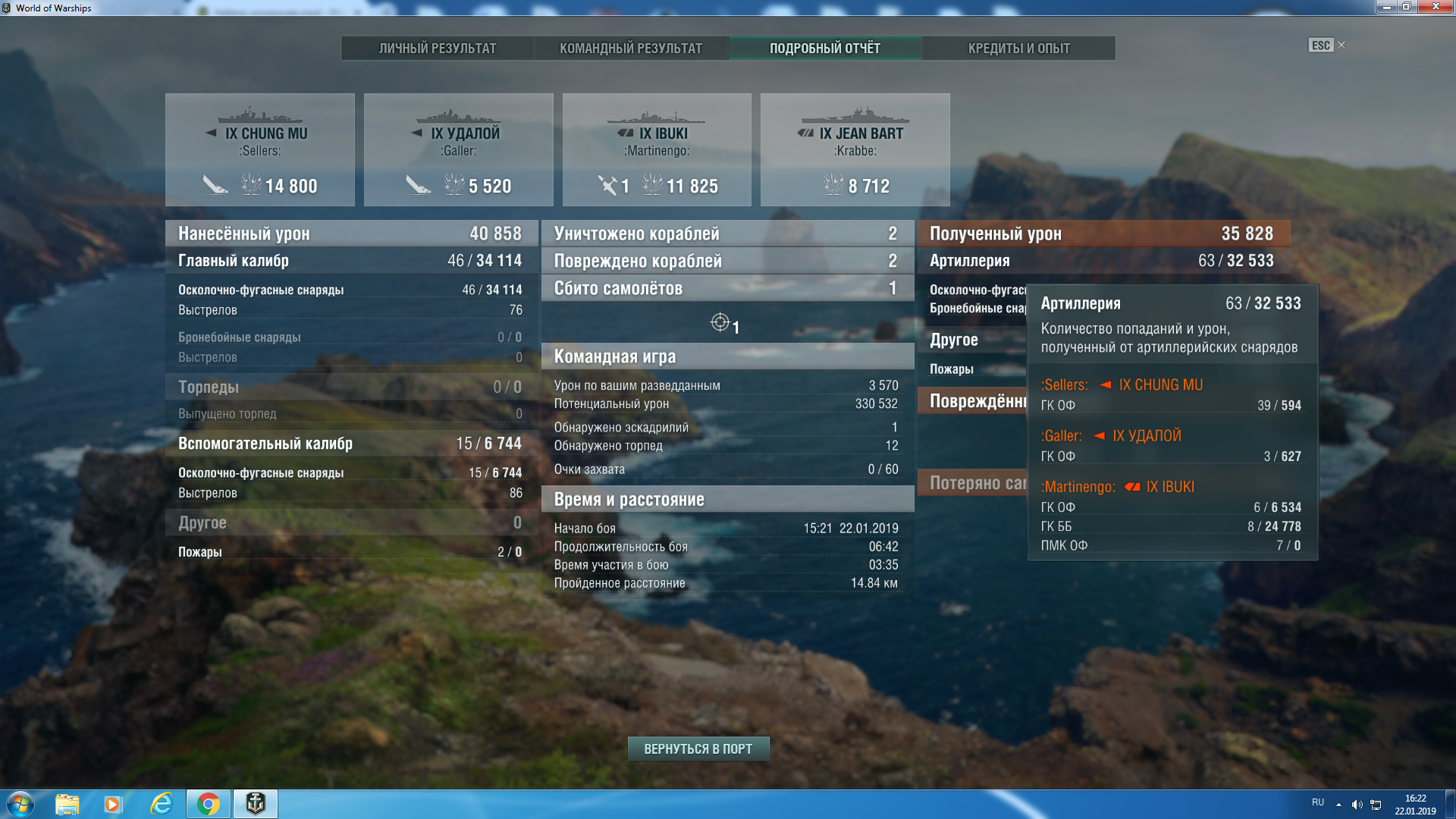This screenshot has width=1456, height=819.
Task: Click sunk-ship icon on УДАЛОЙ card
Action: pyautogui.click(x=418, y=185)
